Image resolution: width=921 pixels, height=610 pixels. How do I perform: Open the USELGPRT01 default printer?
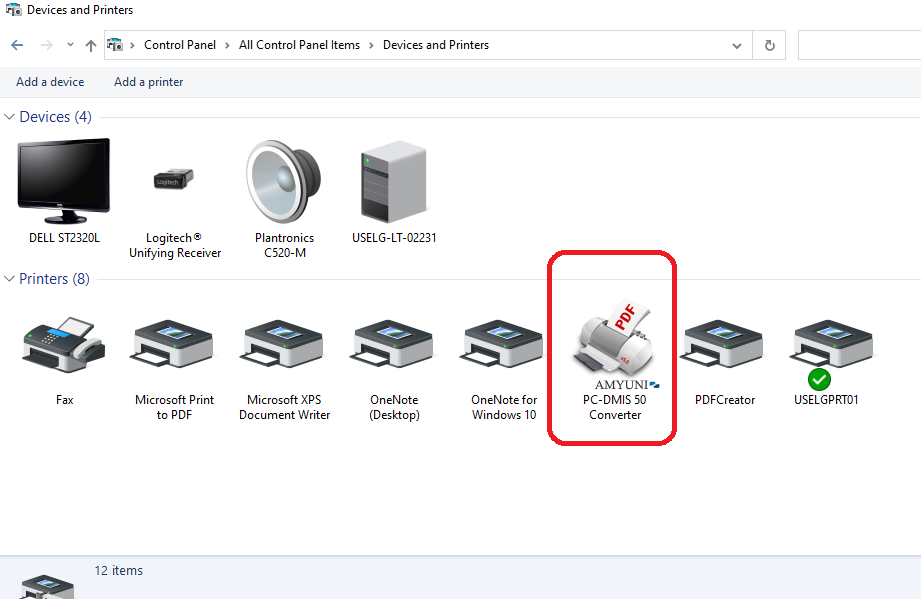click(830, 345)
